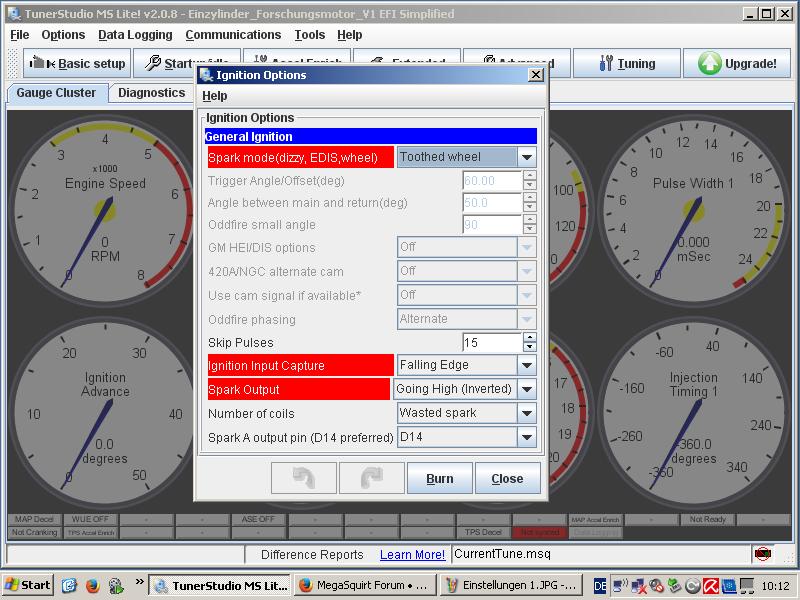Viewport: 800px width, 600px height.
Task: Open Spark A output pin dropdown
Action: coord(526,437)
